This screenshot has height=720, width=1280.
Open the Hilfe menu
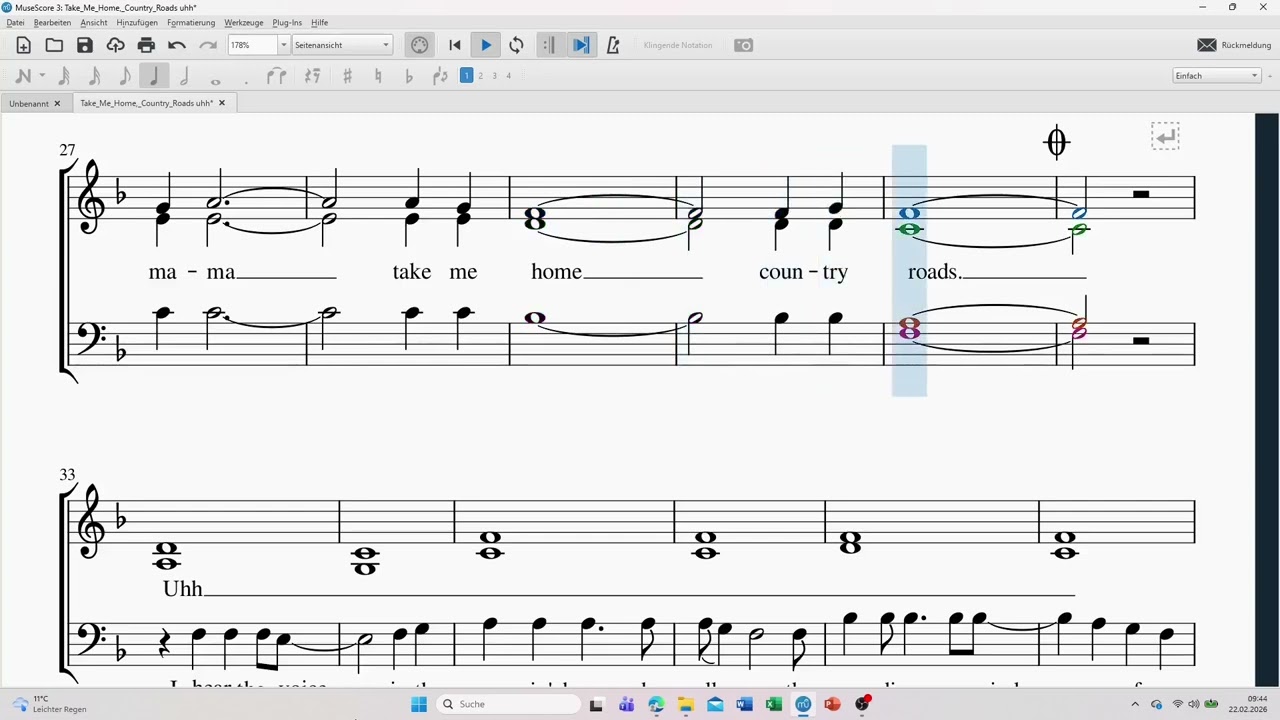(x=319, y=22)
